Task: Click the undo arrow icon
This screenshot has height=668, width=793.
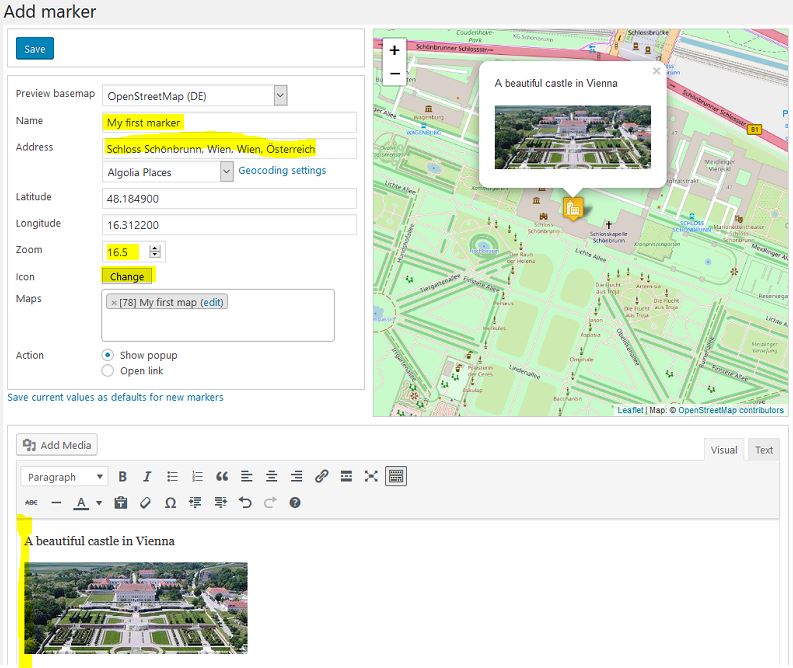Action: click(x=245, y=503)
